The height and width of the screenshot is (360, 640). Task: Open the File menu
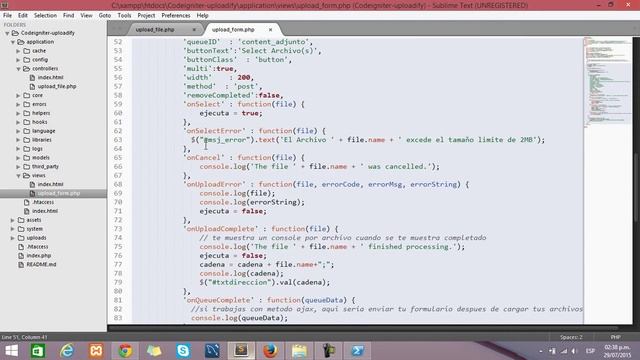pyautogui.click(x=7, y=16)
